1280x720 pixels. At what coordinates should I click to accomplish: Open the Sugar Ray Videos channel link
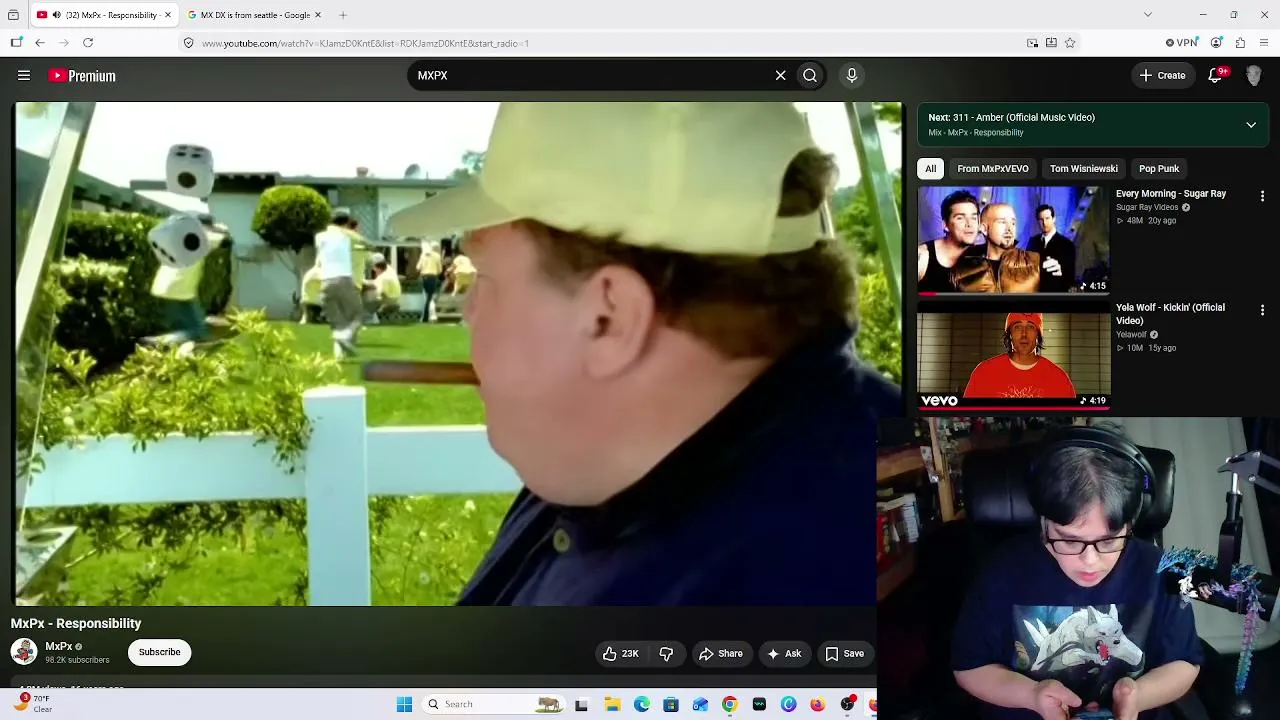tap(1147, 207)
